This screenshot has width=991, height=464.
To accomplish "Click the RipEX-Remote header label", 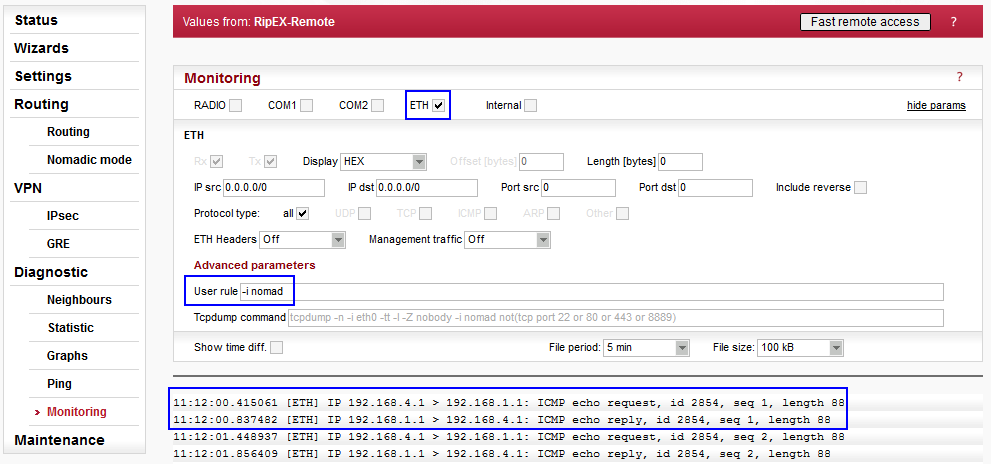I will 295,21.
